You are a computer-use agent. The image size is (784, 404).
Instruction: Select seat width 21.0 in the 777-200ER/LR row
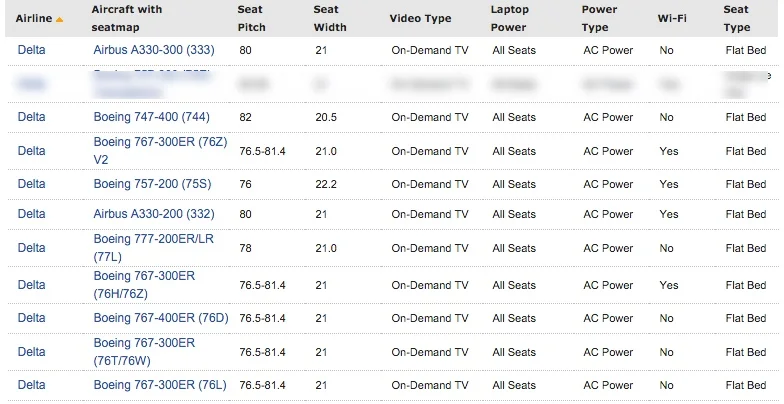click(326, 248)
